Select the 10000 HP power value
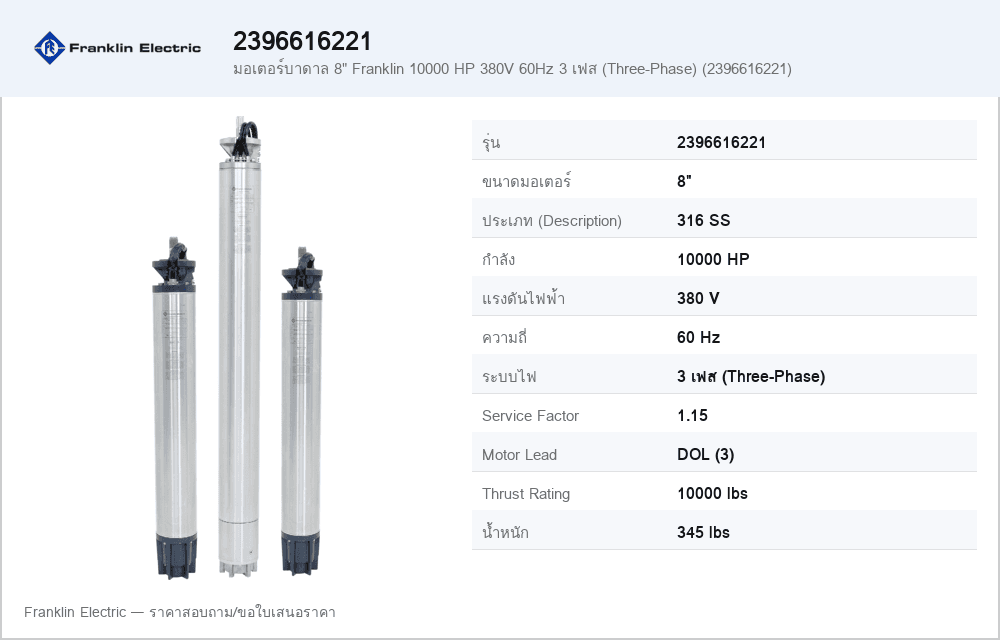1000x640 pixels. click(713, 259)
